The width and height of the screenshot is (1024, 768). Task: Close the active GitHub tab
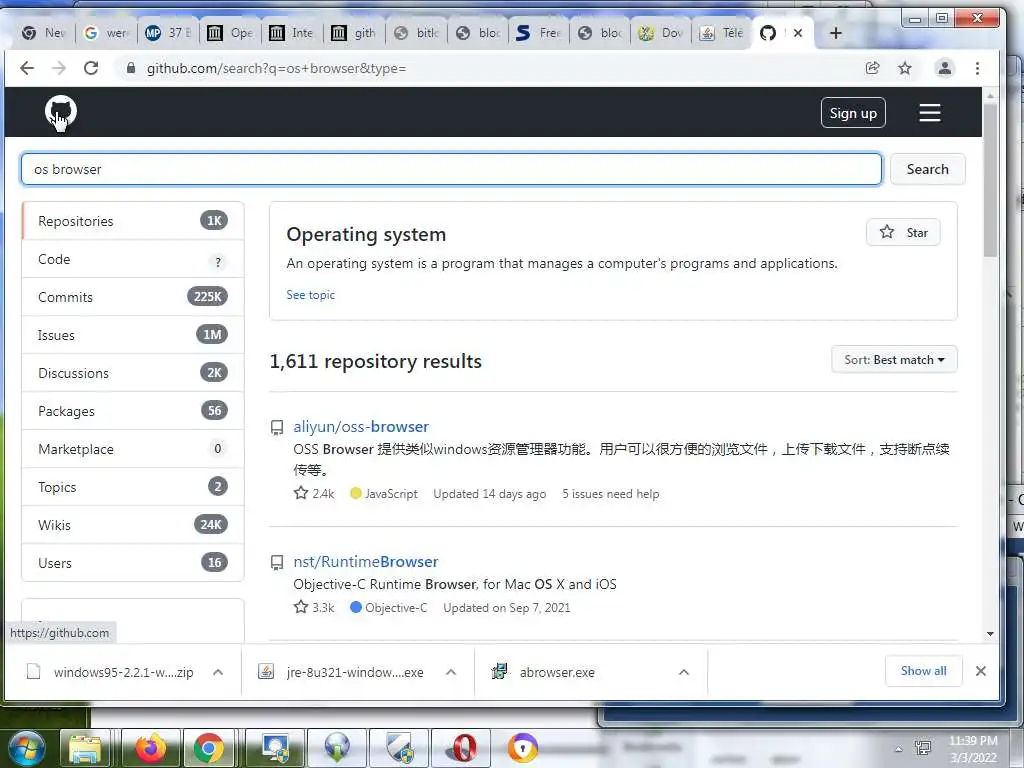pos(798,33)
